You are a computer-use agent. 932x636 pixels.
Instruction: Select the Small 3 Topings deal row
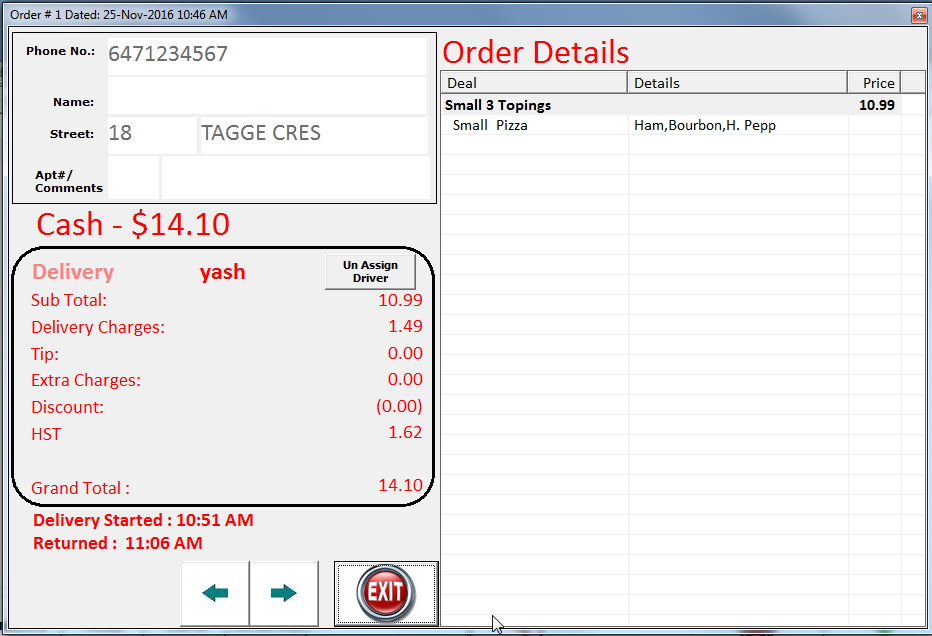click(x=670, y=105)
